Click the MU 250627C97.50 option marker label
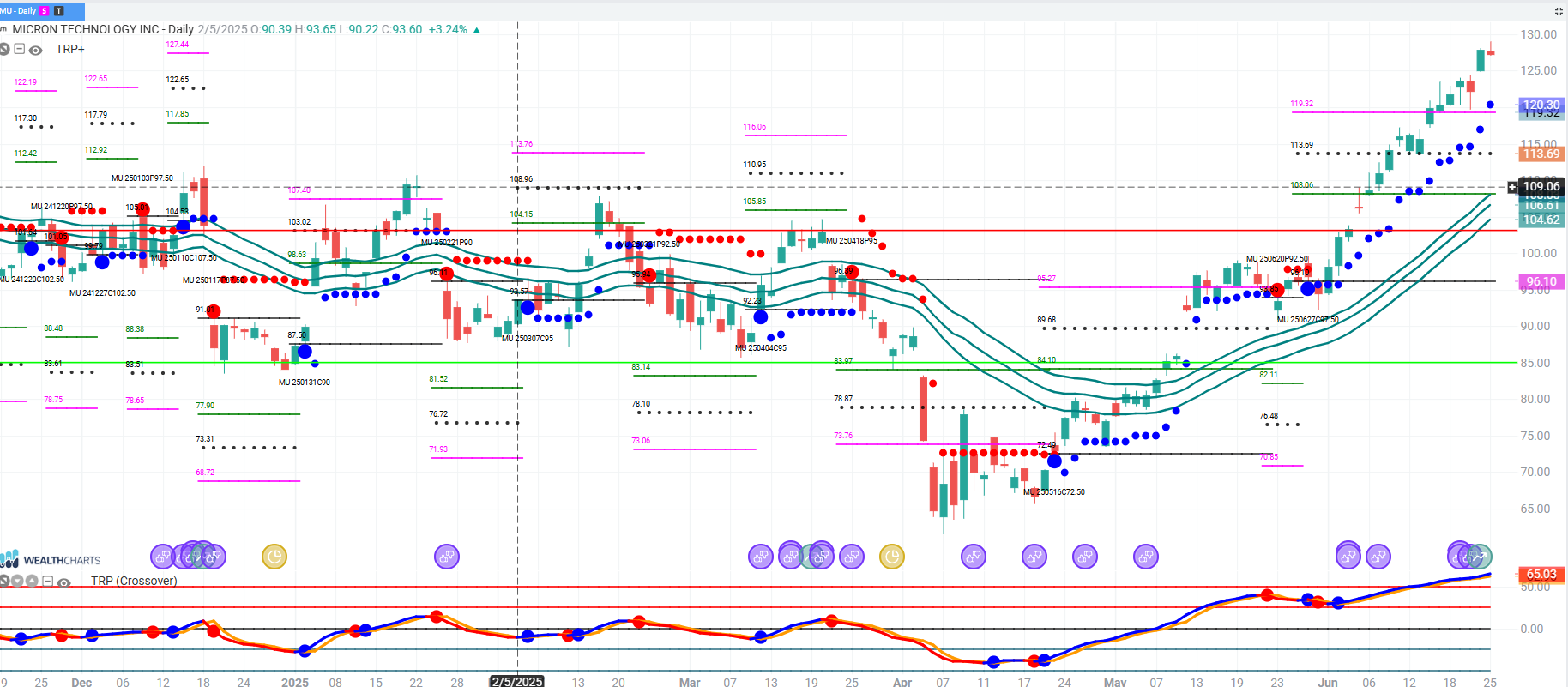This screenshot has height=687, width=1568. (x=1308, y=320)
